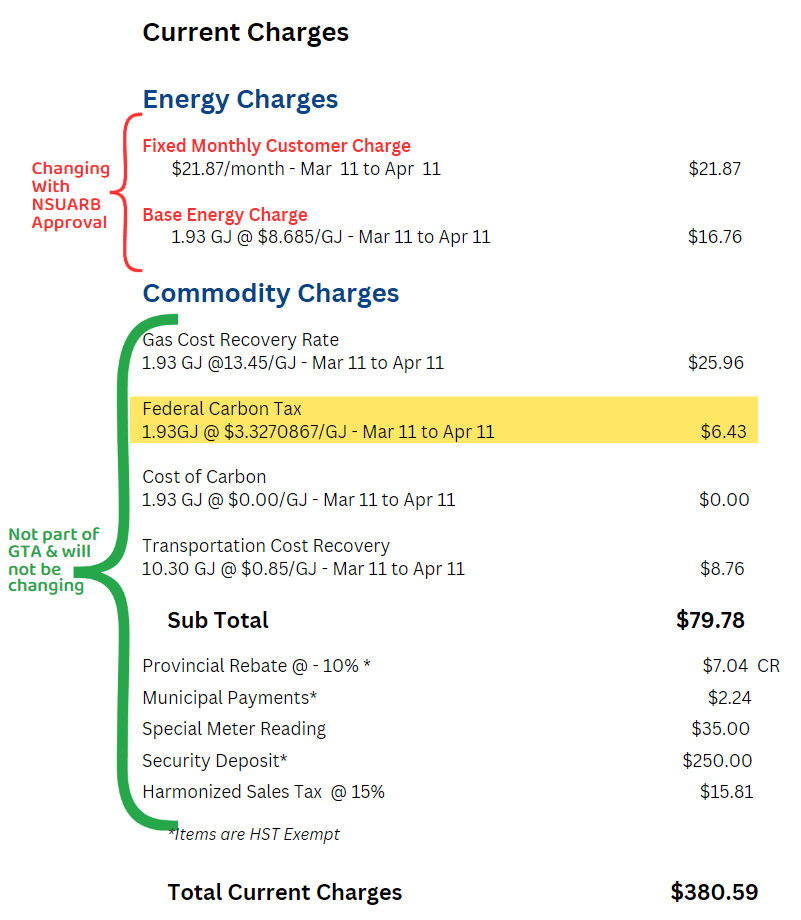Click the Items are HST Exempt footnote

click(254, 834)
